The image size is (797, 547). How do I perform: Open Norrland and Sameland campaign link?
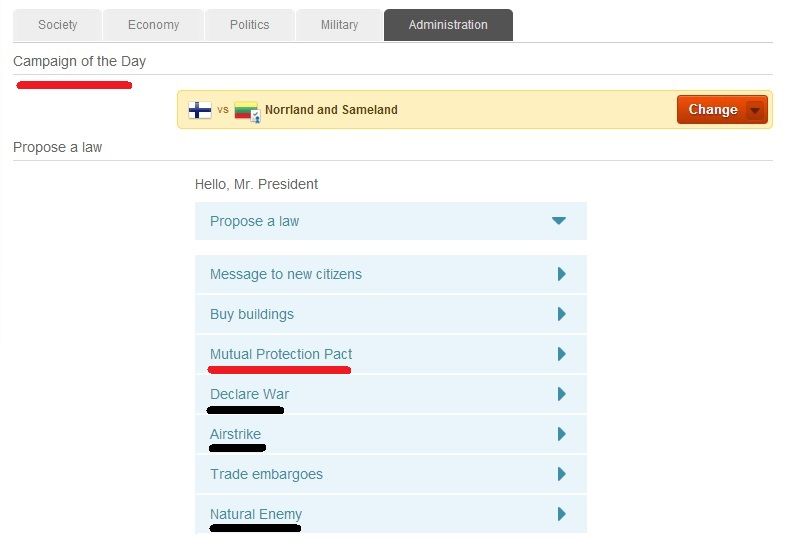(x=331, y=110)
